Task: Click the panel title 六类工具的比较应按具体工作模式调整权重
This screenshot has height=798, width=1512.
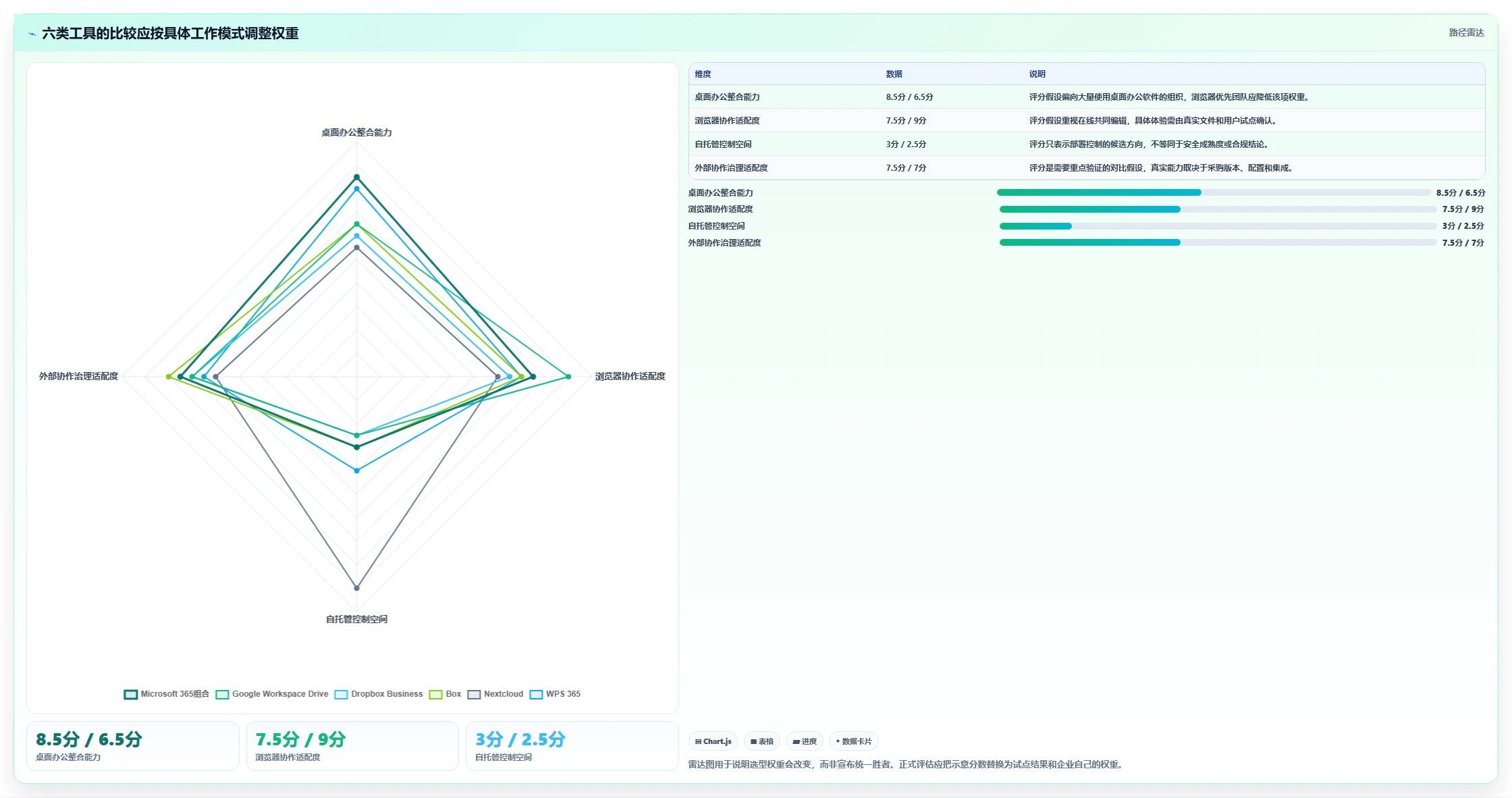Action: (170, 33)
